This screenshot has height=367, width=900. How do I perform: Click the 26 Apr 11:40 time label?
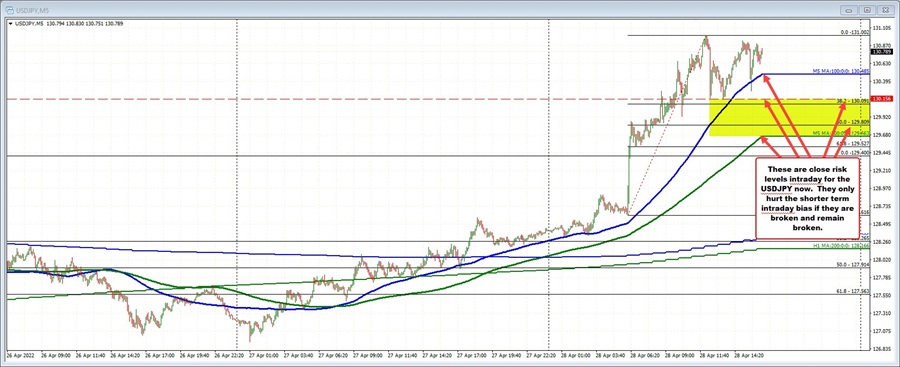click(91, 356)
